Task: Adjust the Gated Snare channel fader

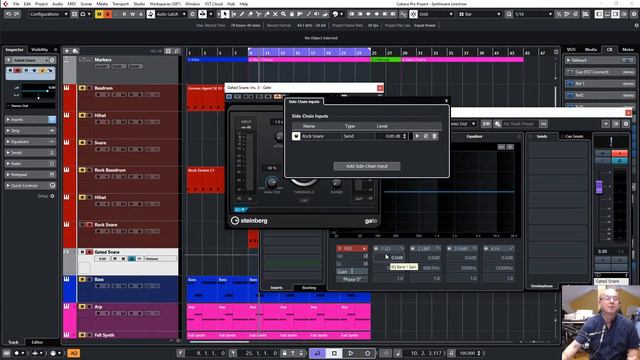Action: click(599, 187)
